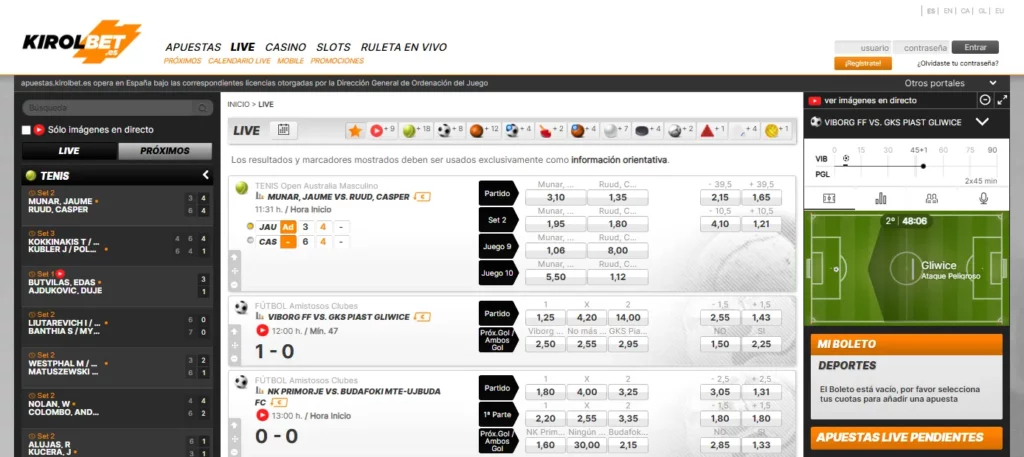The image size is (1024, 457).
Task: Open Nolan vs Colombo sidebar match
Action: (x=118, y=407)
